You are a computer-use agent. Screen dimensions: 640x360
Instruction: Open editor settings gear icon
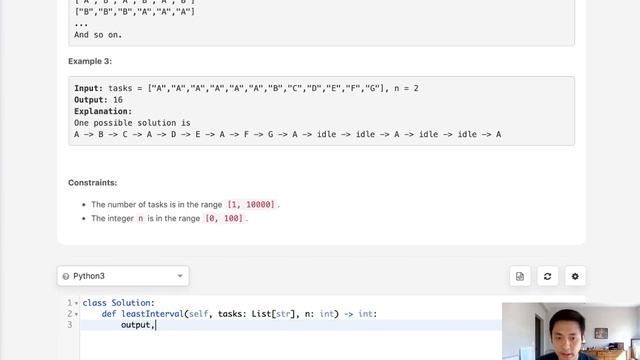575,276
